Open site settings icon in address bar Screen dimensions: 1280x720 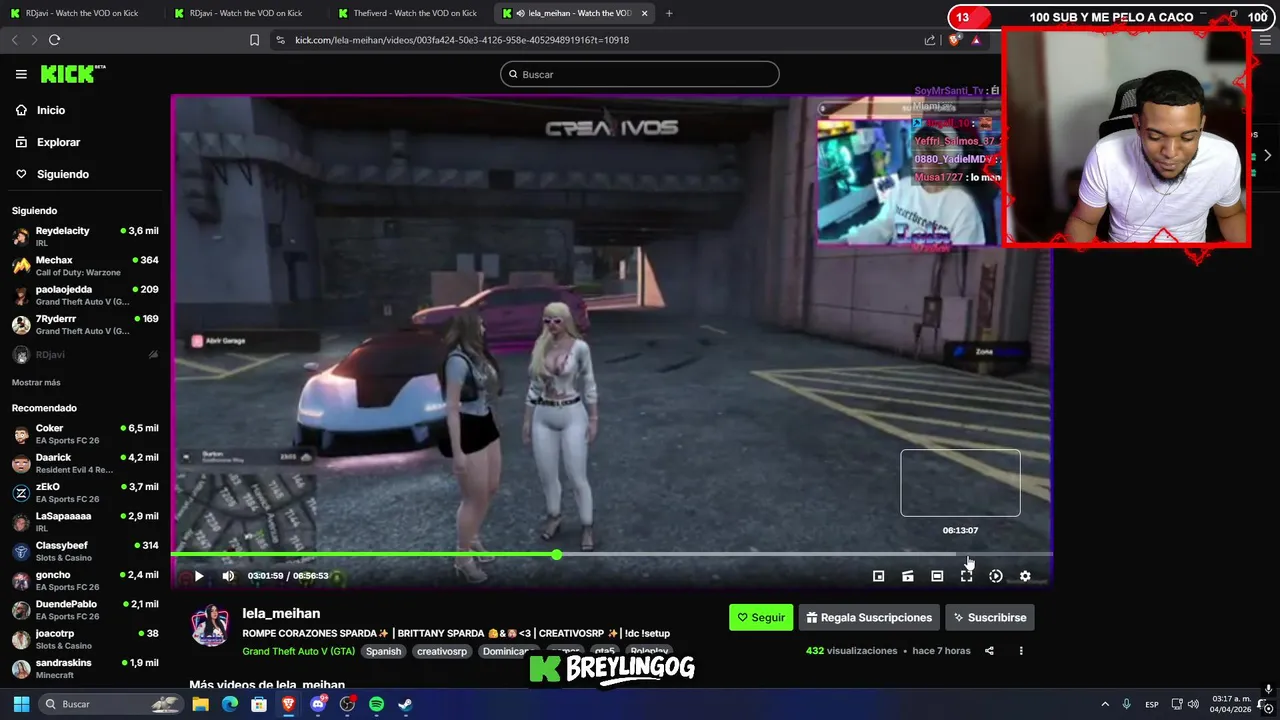pos(280,40)
